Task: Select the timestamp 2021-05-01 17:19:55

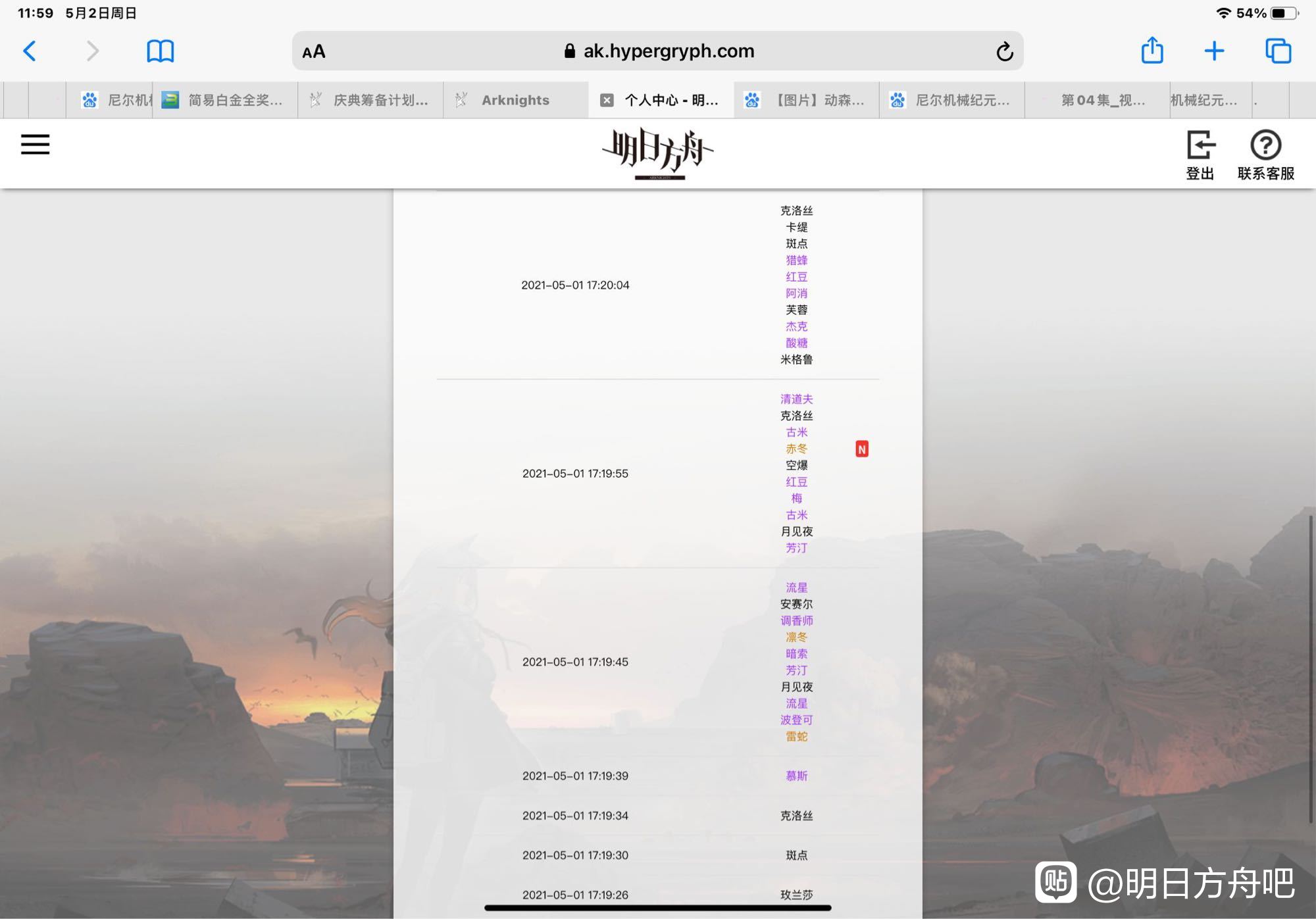Action: [575, 473]
